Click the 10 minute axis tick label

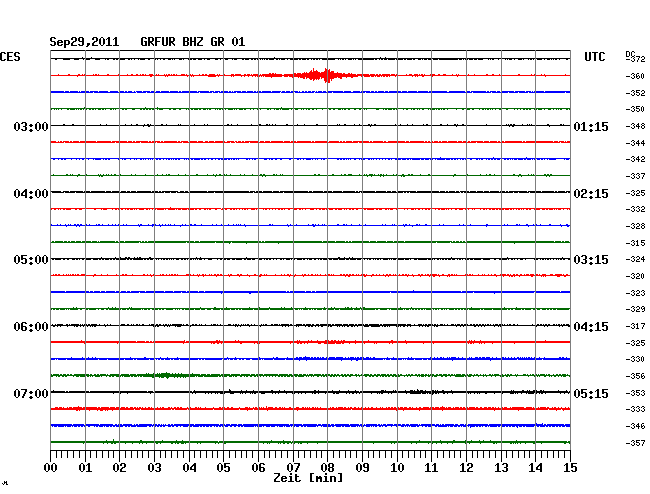coord(397,467)
